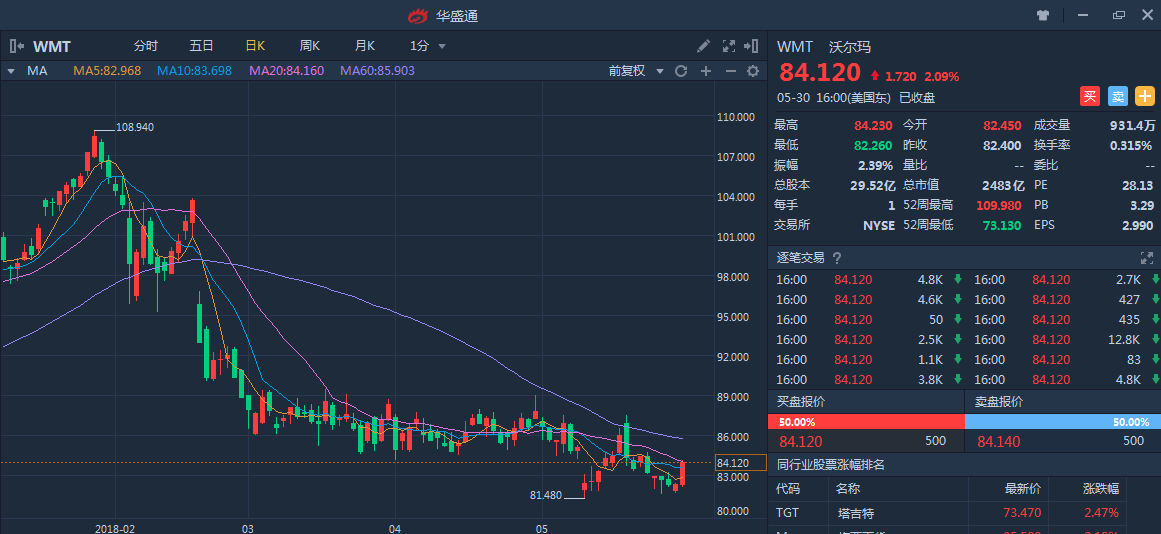Screen dimensions: 1161x534
Task: Add WMT to watchlist yellow plus
Action: tap(1145, 96)
